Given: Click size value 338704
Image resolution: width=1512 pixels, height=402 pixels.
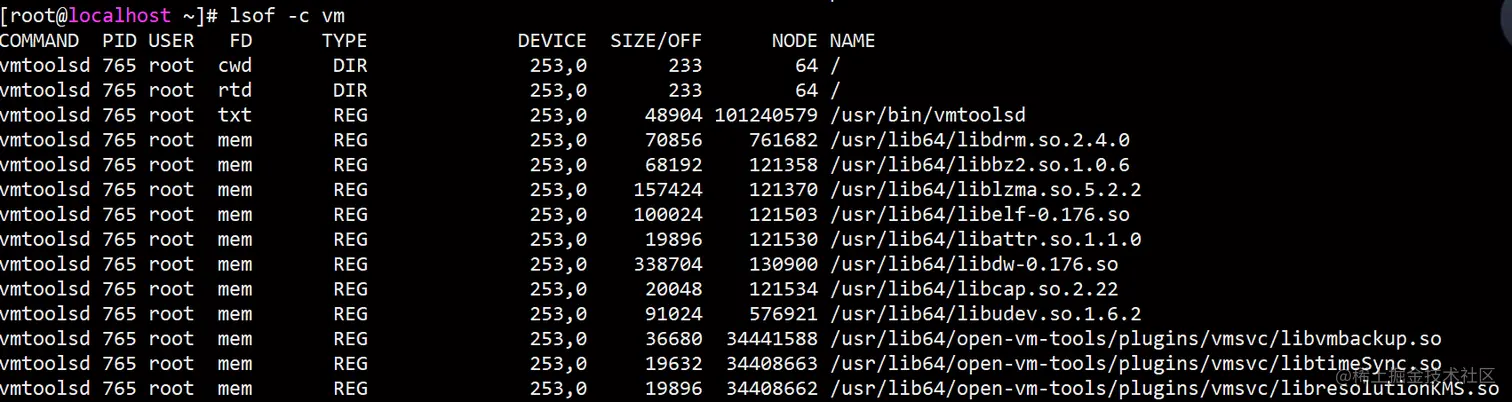Looking at the screenshot, I should click(668, 265).
